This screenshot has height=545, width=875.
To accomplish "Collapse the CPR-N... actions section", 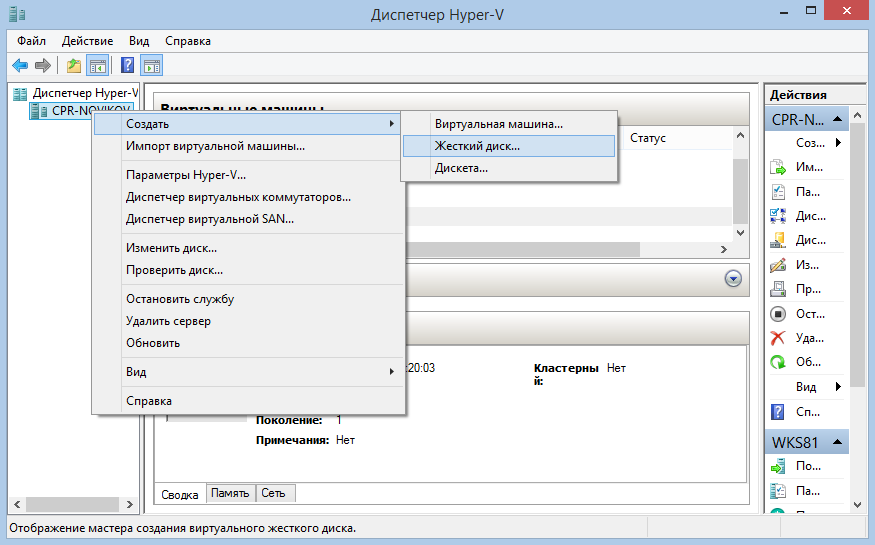I will 841,119.
